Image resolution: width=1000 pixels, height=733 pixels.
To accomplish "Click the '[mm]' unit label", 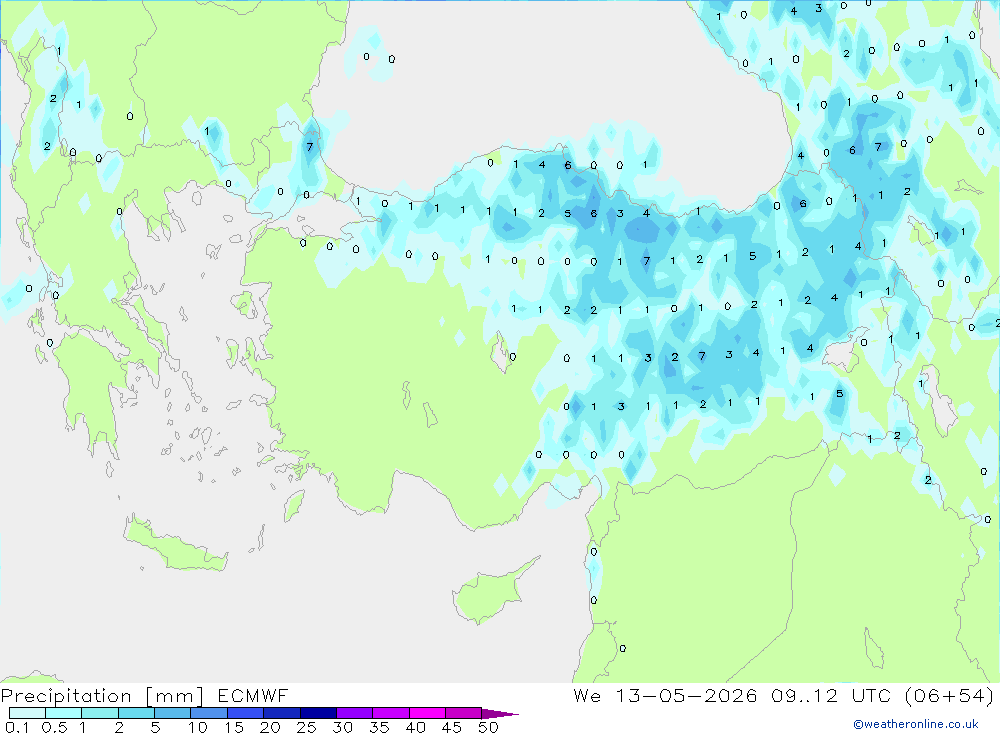I will [175, 696].
